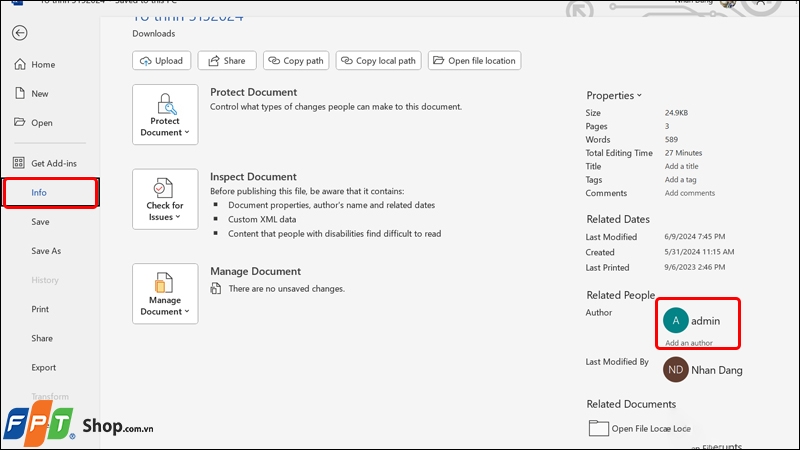Open the Get Add-ins grid icon
The width and height of the screenshot is (800, 450).
click(18, 163)
